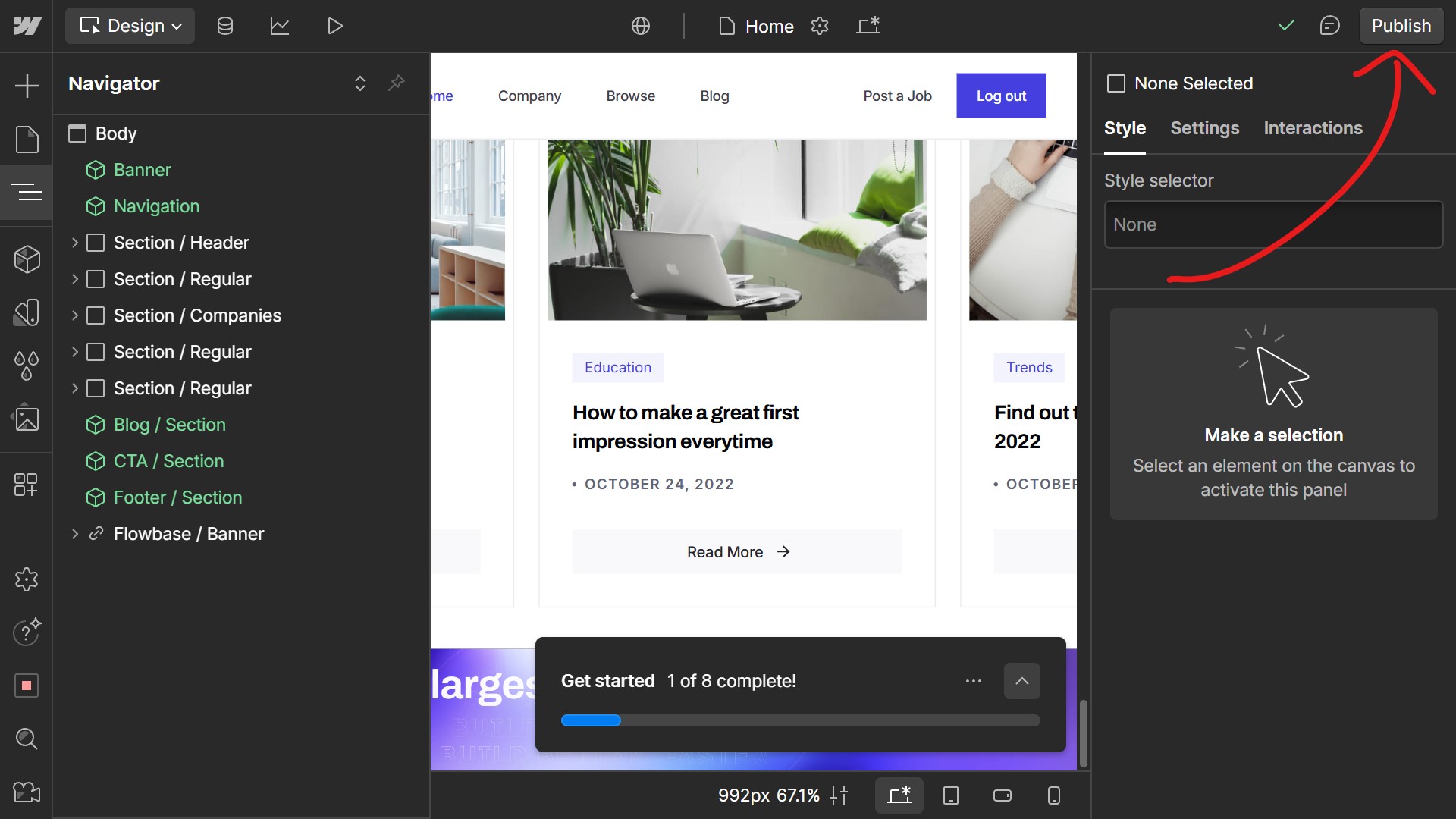Viewport: 1456px width, 819px height.
Task: Expand the first Section / Regular item
Action: [x=75, y=279]
